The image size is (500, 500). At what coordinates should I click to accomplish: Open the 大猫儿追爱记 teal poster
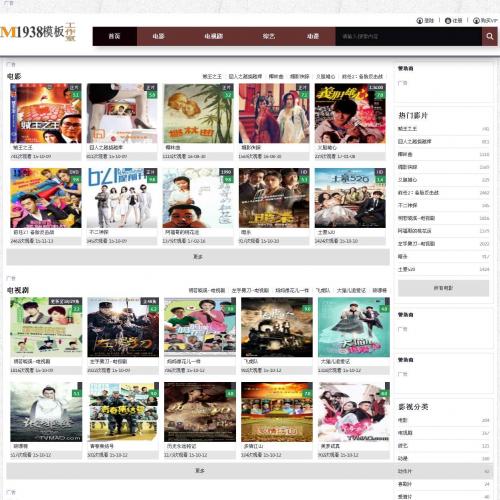tap(354, 327)
